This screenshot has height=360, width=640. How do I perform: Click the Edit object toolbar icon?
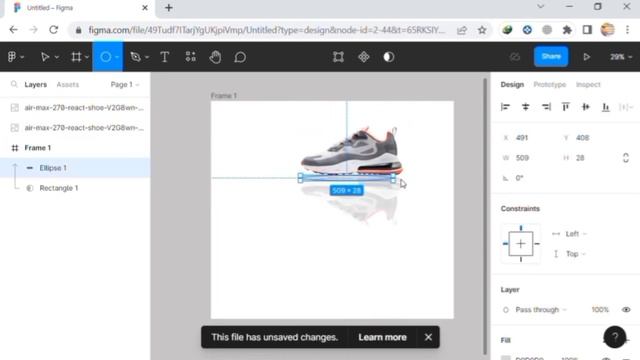pyautogui.click(x=338, y=57)
